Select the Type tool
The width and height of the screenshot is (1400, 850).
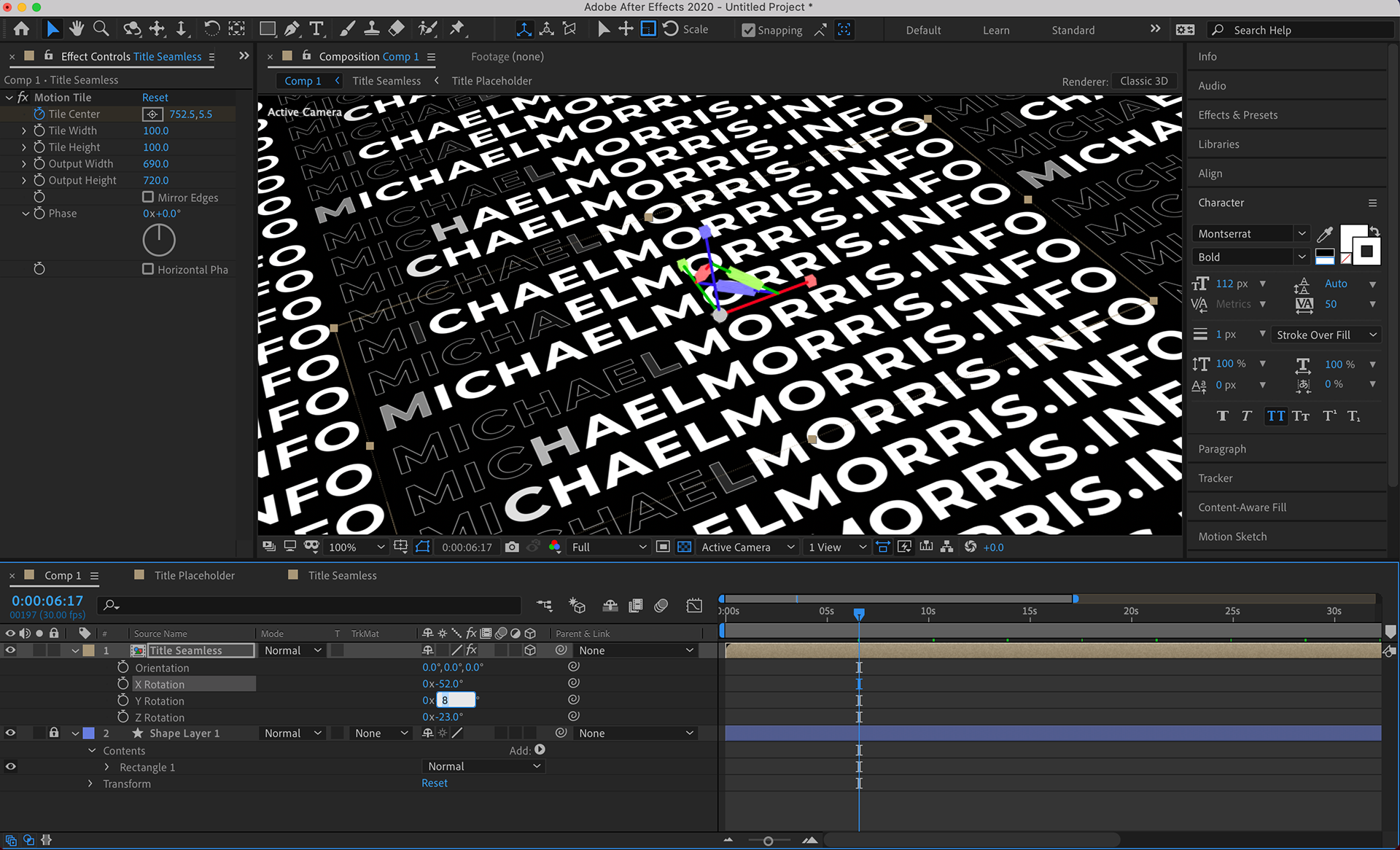pyautogui.click(x=316, y=29)
